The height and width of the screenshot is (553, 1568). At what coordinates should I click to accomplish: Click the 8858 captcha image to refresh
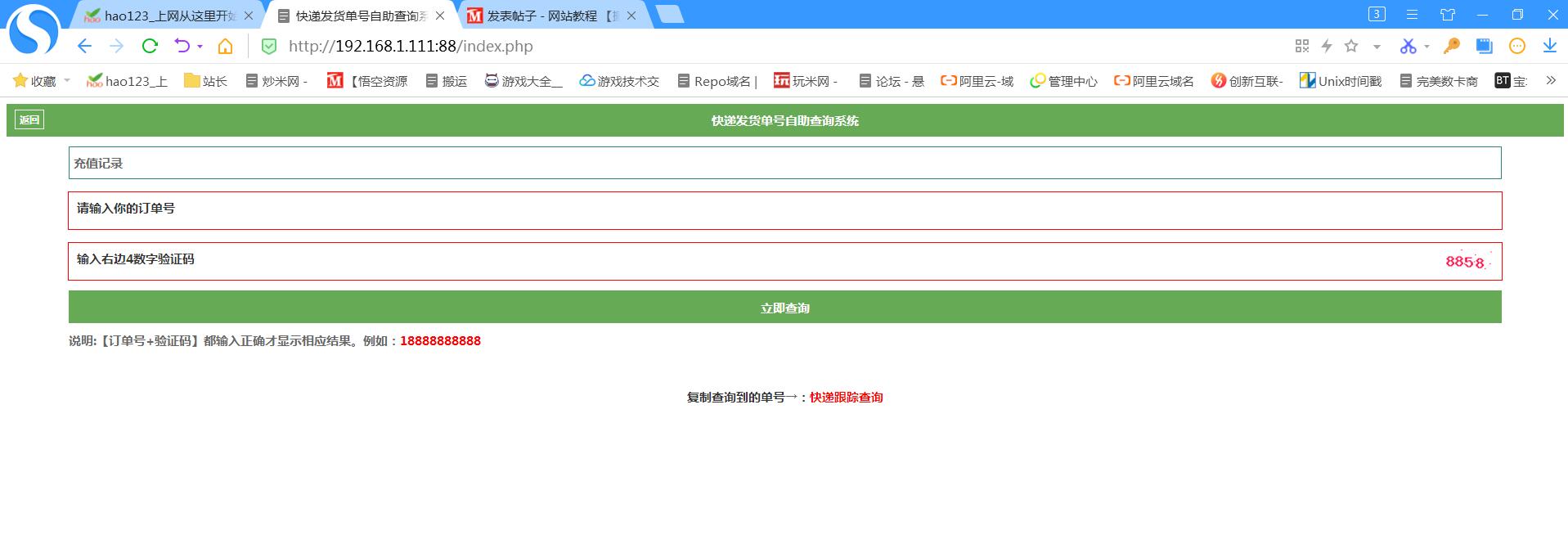1466,262
